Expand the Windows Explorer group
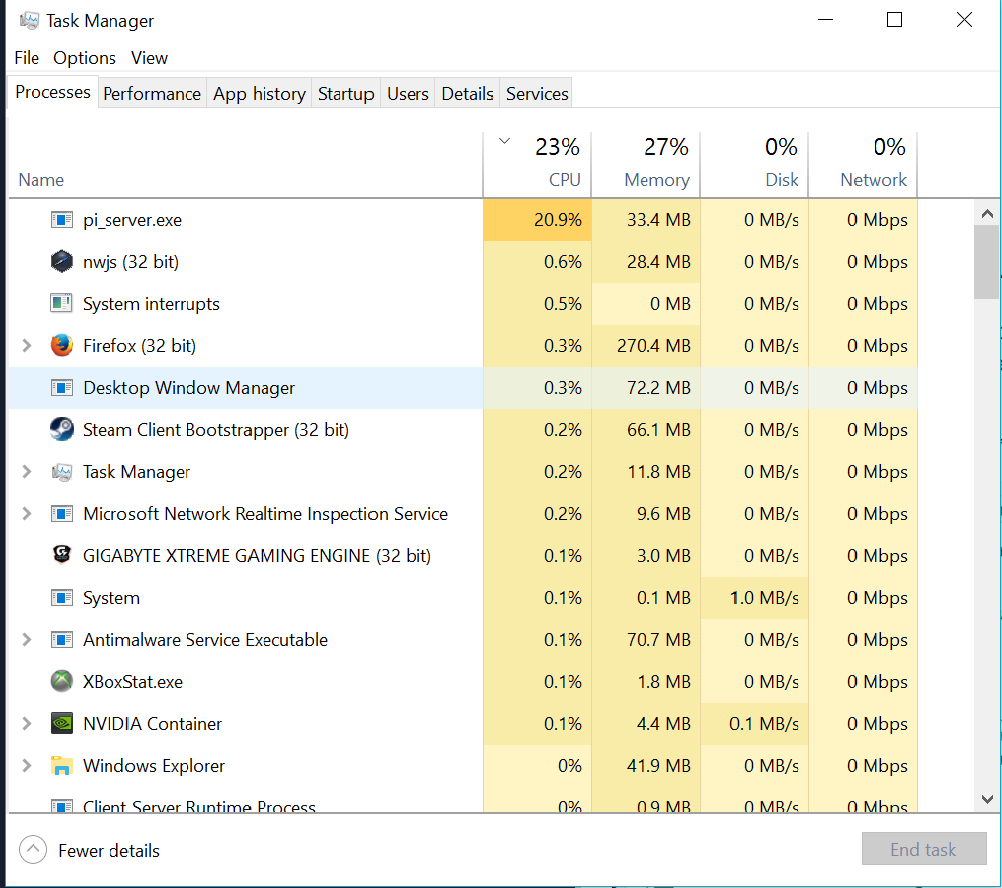This screenshot has width=1002, height=888. pyautogui.click(x=26, y=765)
